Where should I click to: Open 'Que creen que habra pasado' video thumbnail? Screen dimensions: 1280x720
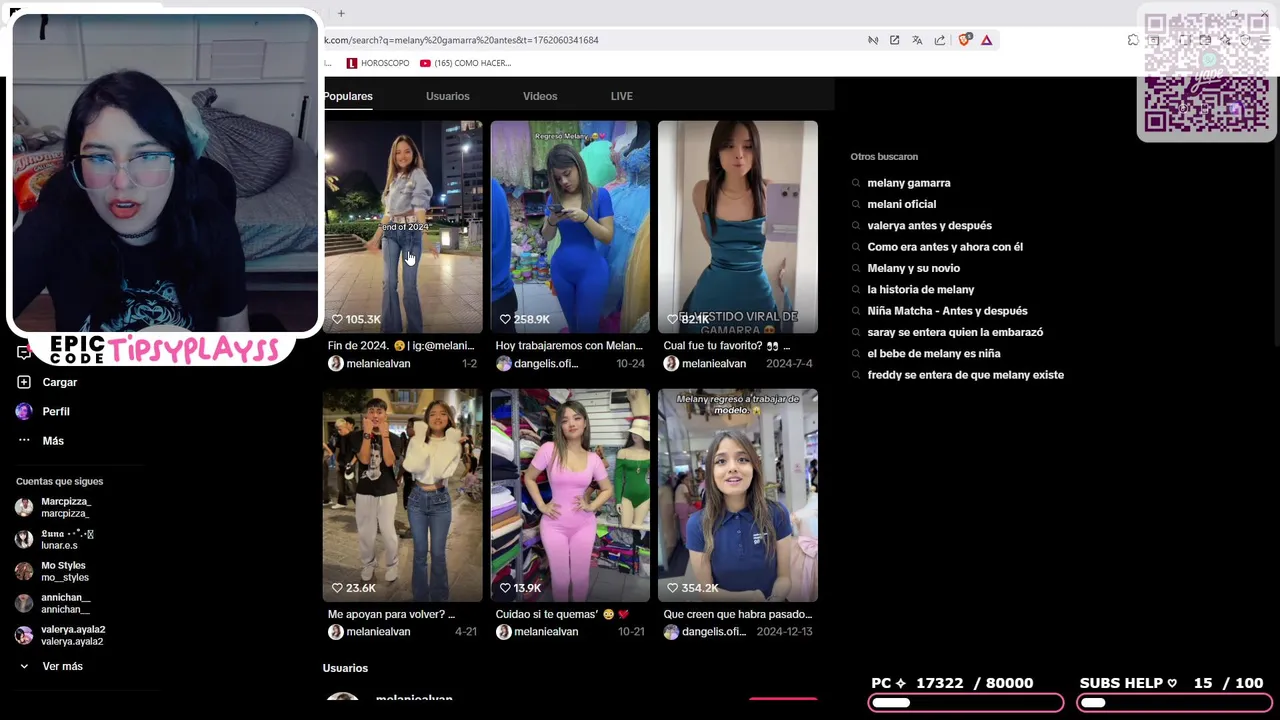point(738,495)
